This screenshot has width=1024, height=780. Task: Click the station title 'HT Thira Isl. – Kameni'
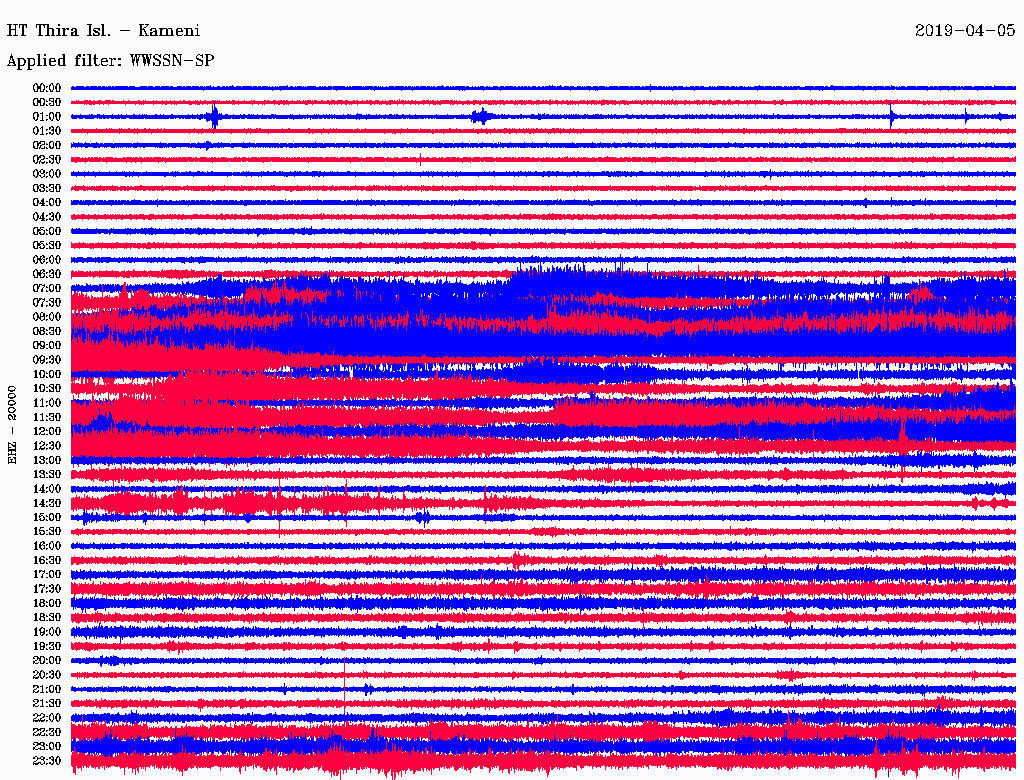pyautogui.click(x=103, y=31)
